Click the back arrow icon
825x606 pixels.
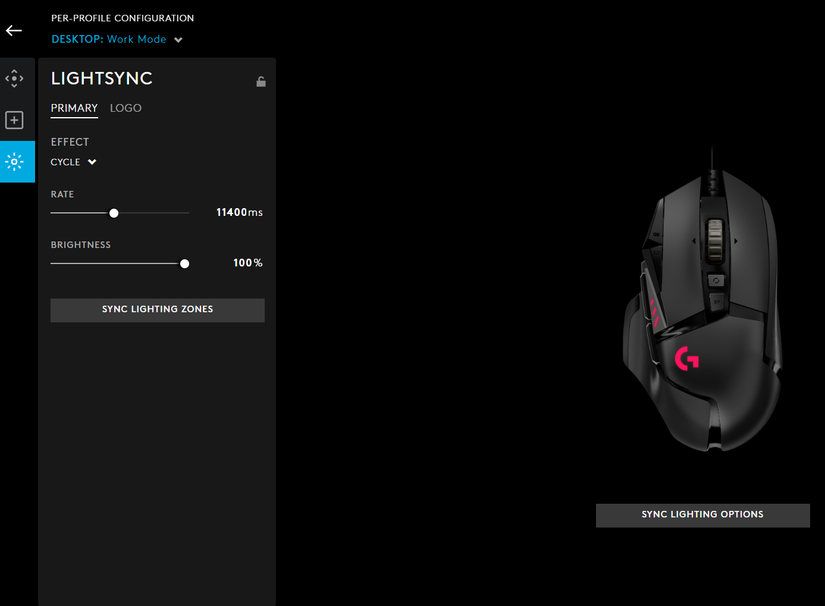[x=13, y=30]
